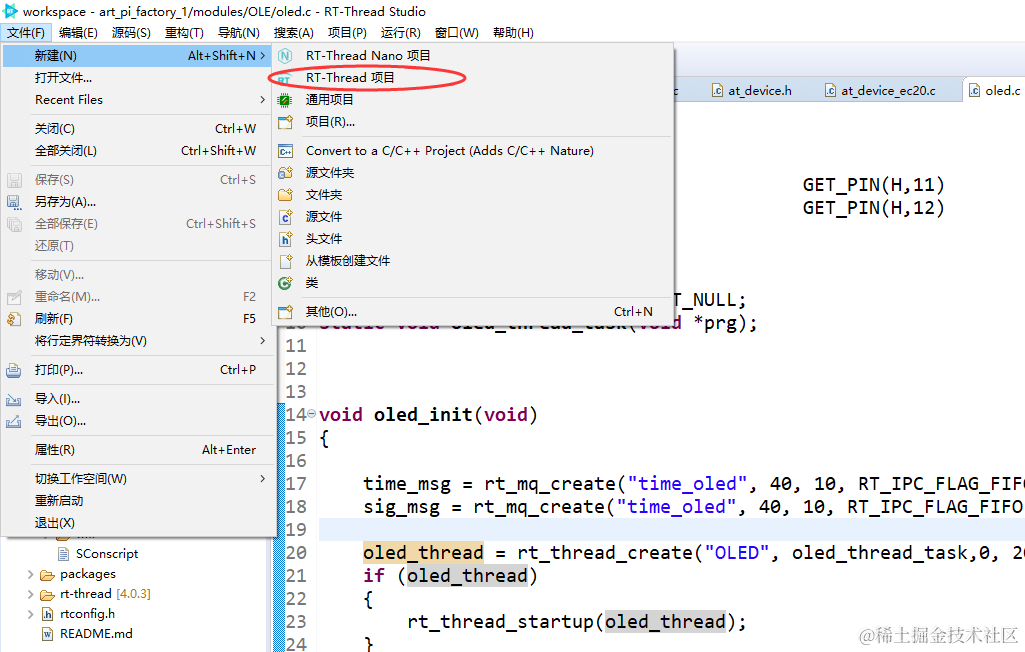Collapse oled_init function fold marker at line 14

[x=312, y=413]
